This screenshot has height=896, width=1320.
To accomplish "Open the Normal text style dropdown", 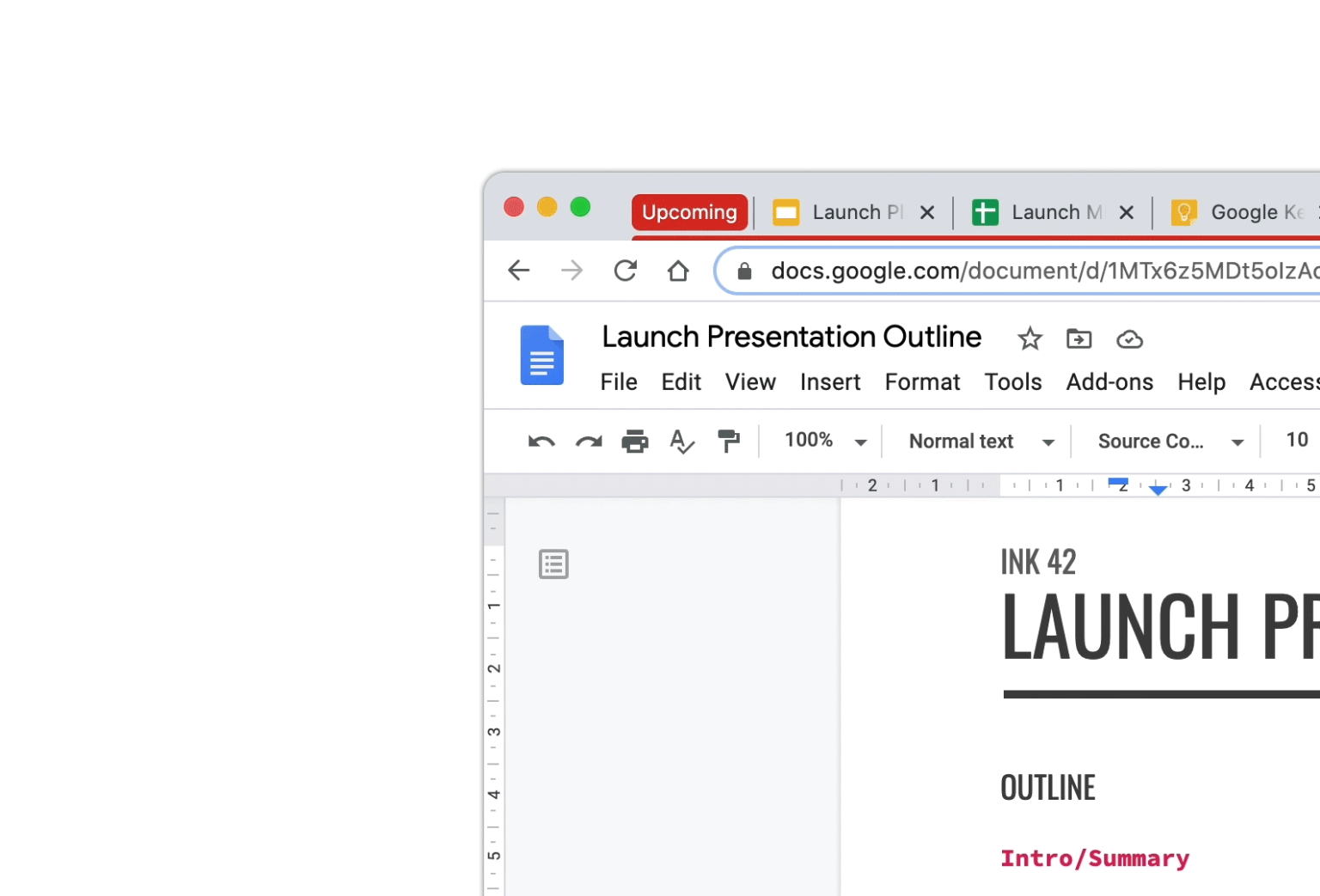I will [981, 442].
